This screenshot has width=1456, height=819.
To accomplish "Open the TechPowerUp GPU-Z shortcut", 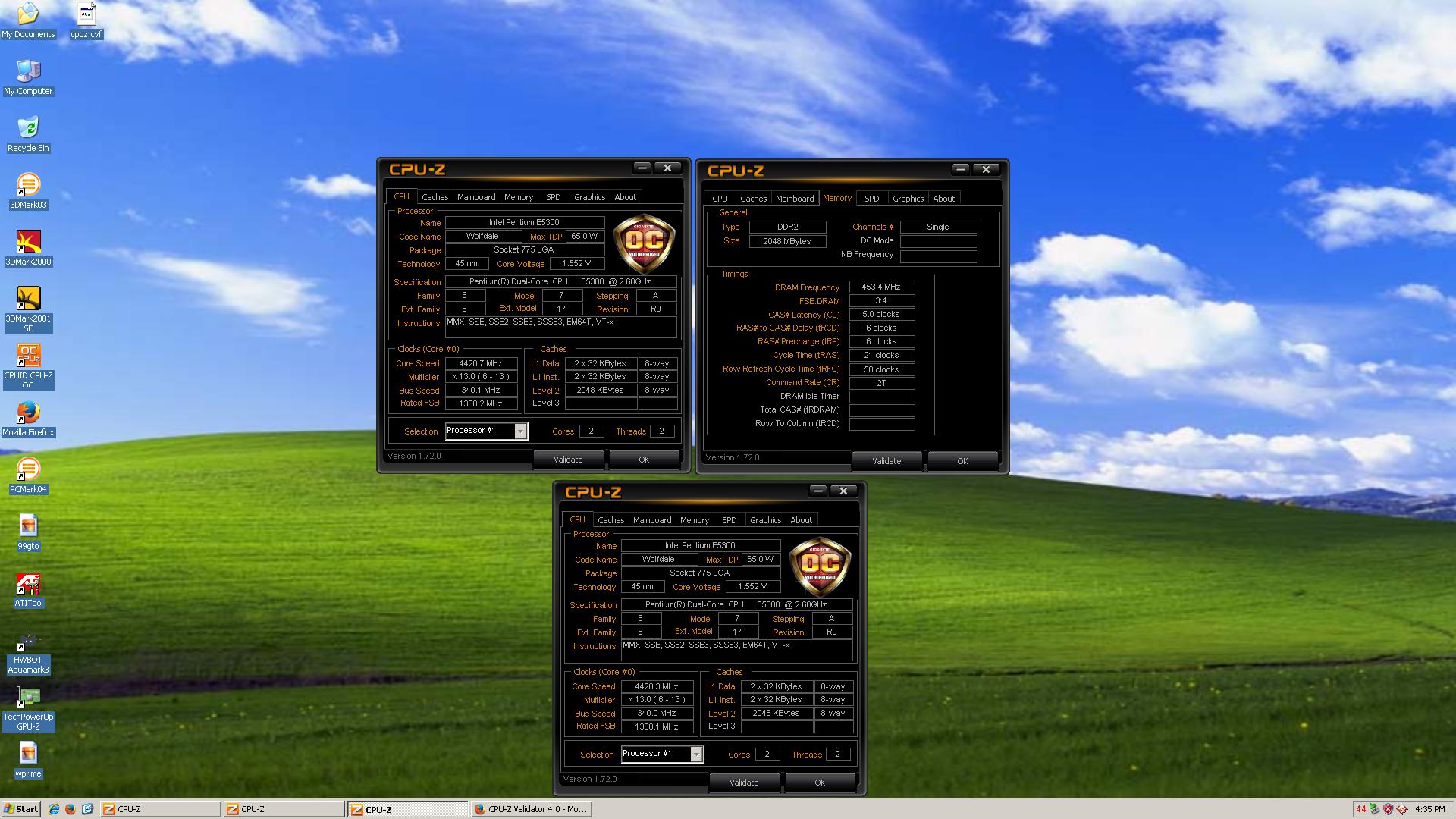I will click(x=28, y=708).
